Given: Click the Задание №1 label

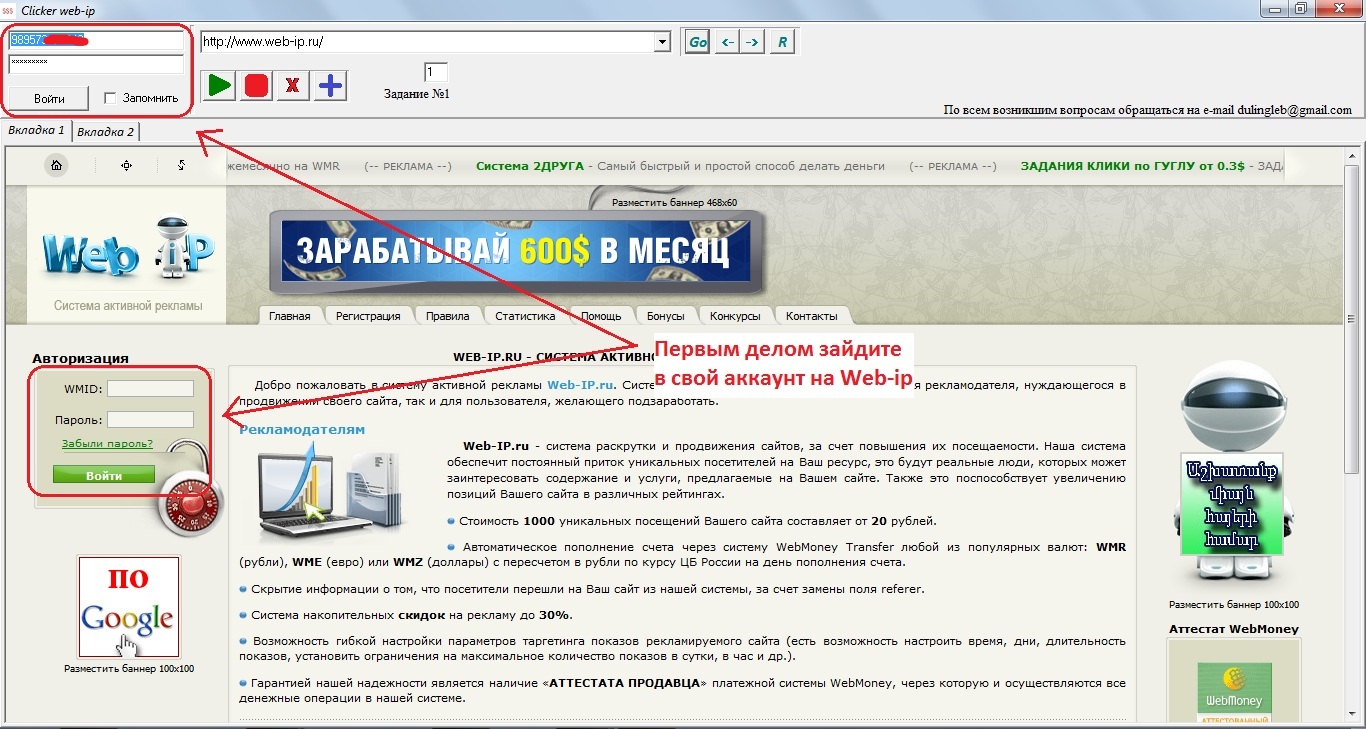Looking at the screenshot, I should tap(417, 94).
